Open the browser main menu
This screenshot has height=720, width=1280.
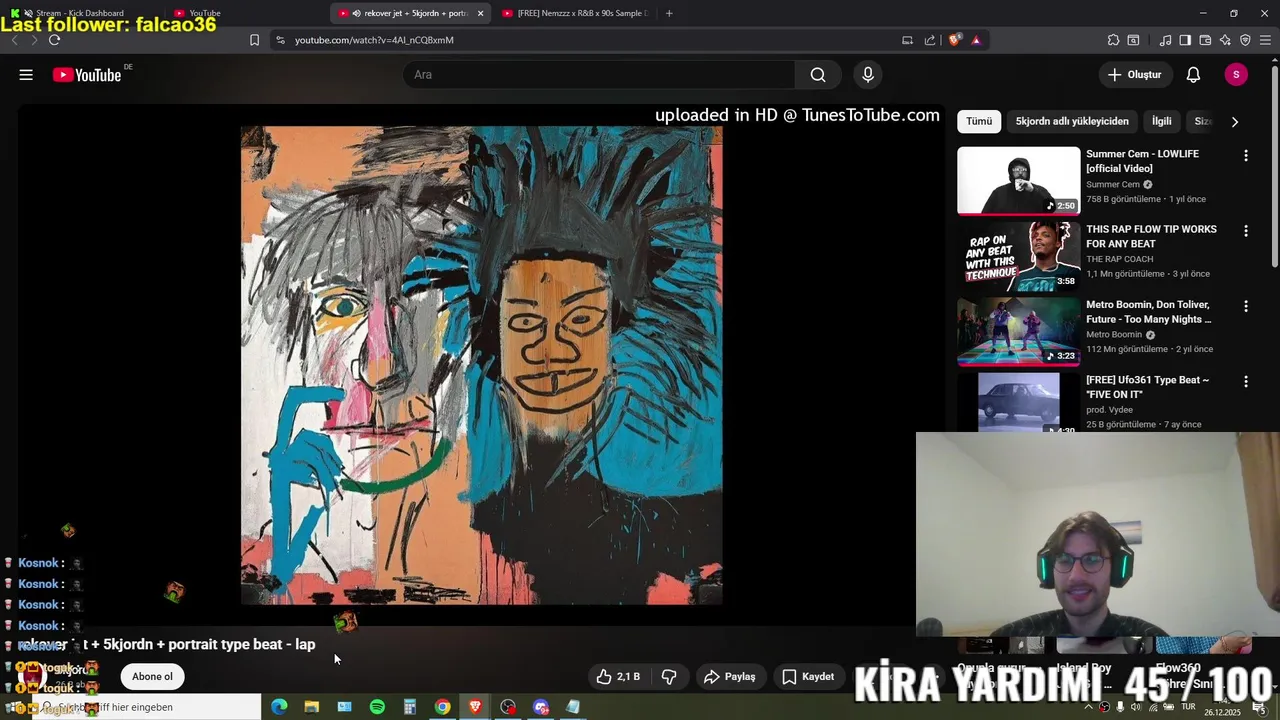(1266, 40)
